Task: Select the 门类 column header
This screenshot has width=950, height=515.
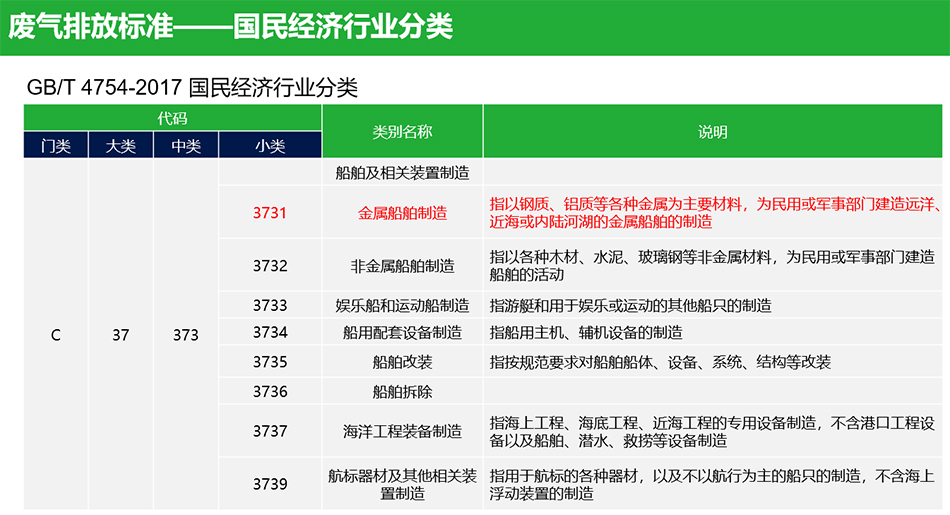Action: coord(56,146)
